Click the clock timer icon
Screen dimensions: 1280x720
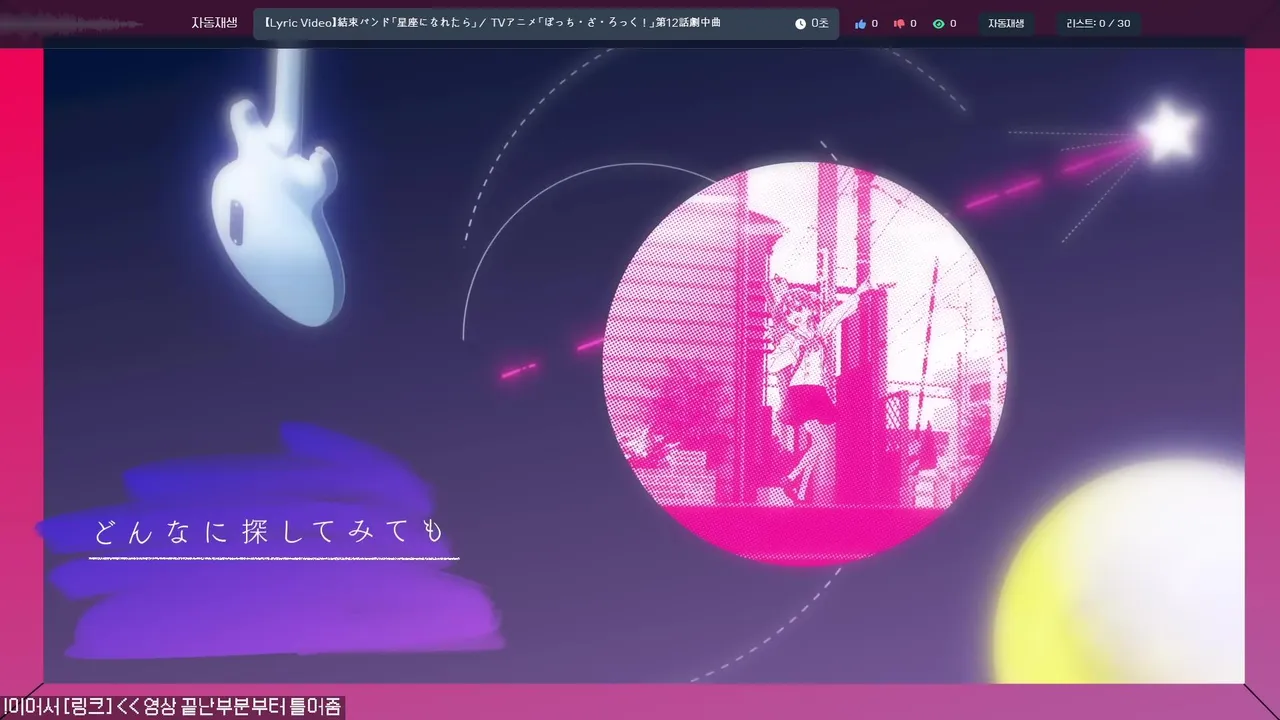point(800,23)
